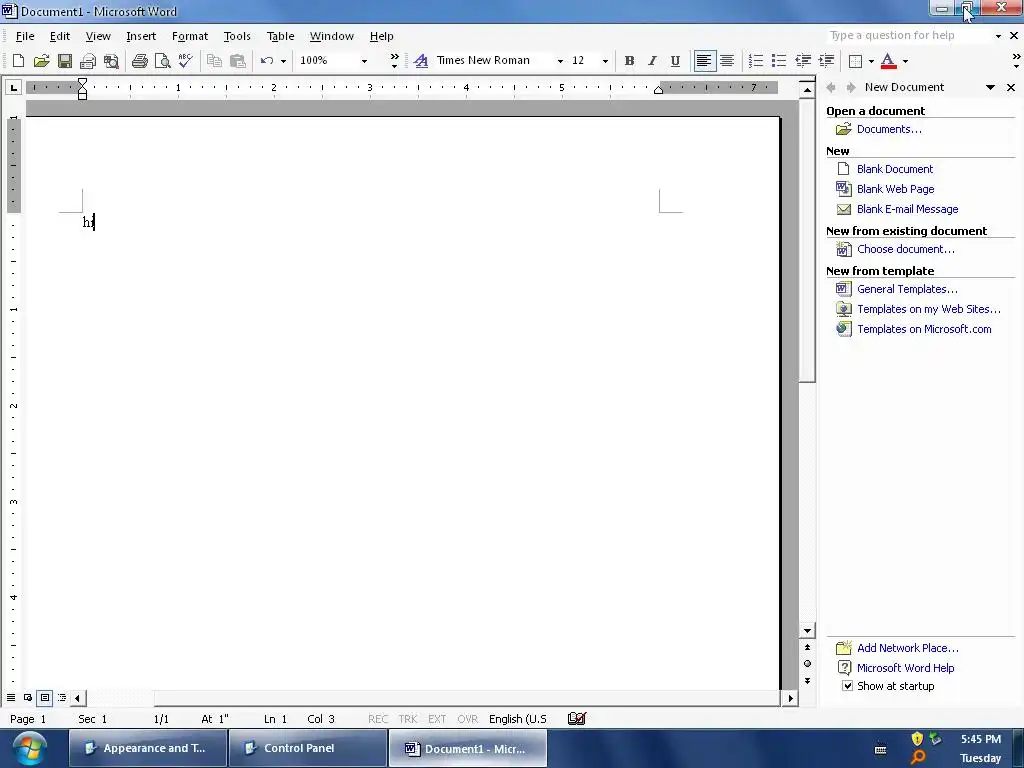Image resolution: width=1024 pixels, height=768 pixels.
Task: Open the Format menu
Action: [x=190, y=36]
